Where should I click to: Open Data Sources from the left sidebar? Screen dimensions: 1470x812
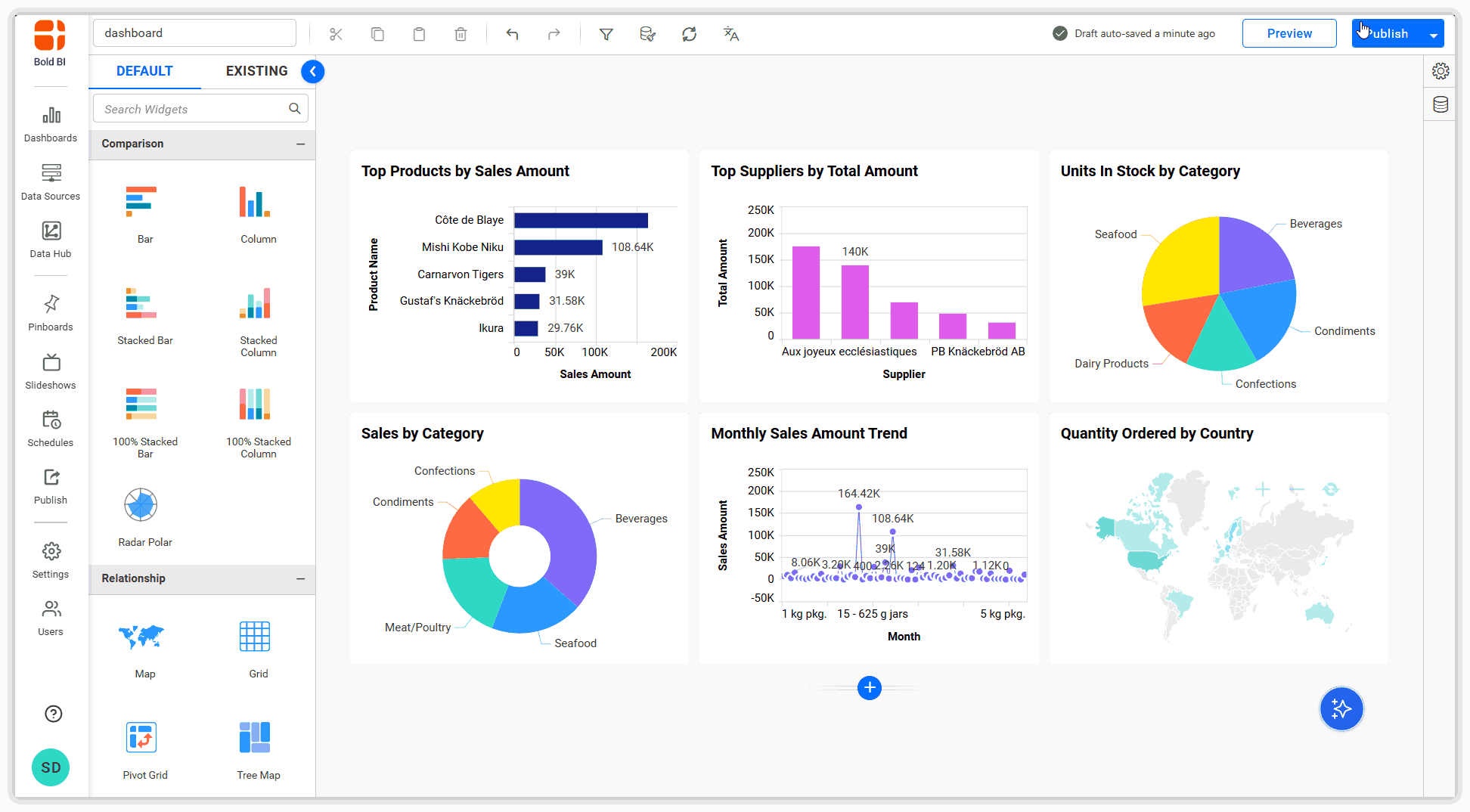[50, 181]
